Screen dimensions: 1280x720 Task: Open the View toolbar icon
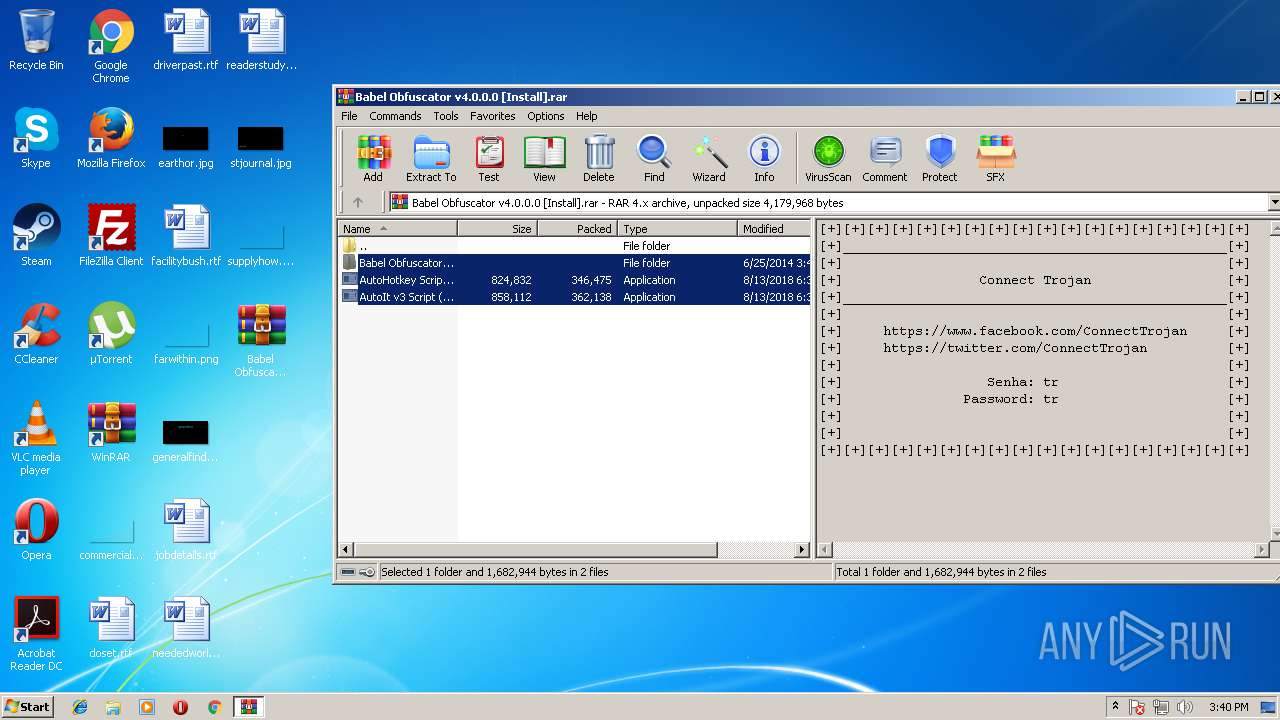(x=544, y=159)
